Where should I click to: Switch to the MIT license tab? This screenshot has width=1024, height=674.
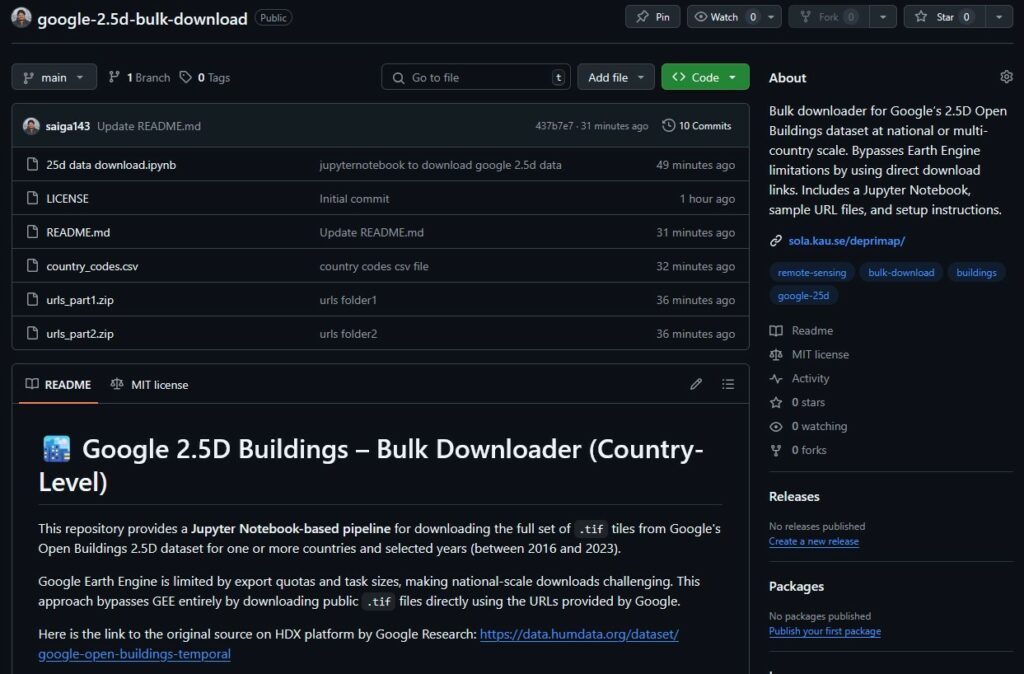tap(150, 385)
